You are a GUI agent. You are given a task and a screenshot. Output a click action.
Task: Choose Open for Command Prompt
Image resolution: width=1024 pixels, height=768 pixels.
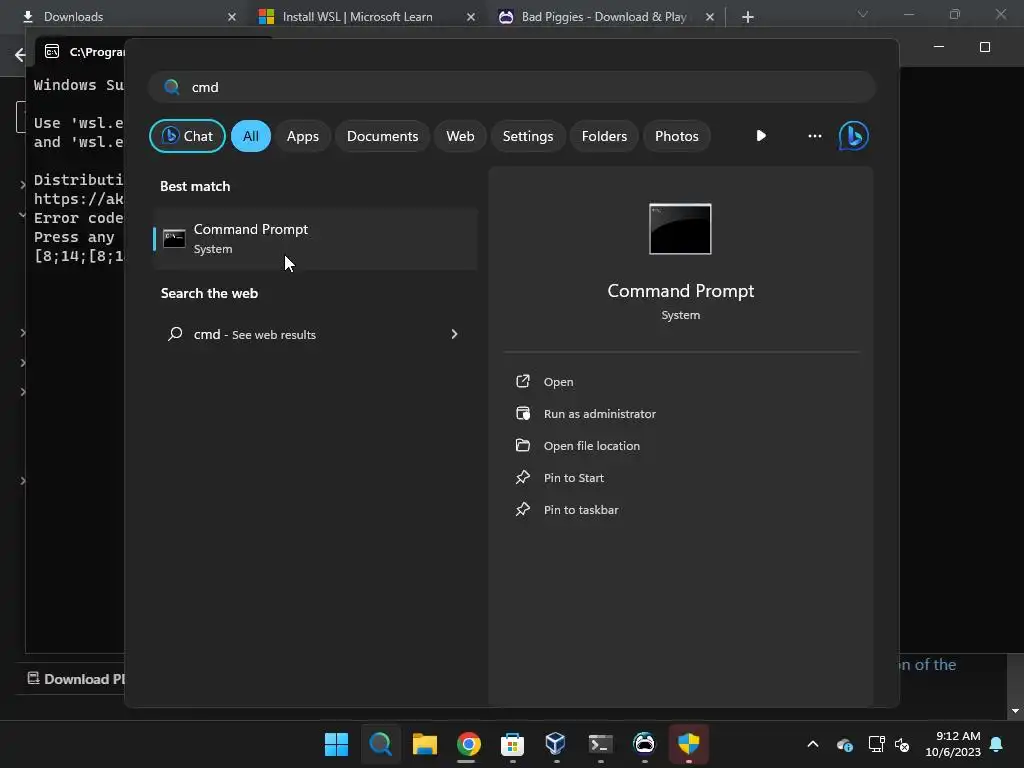pos(558,382)
